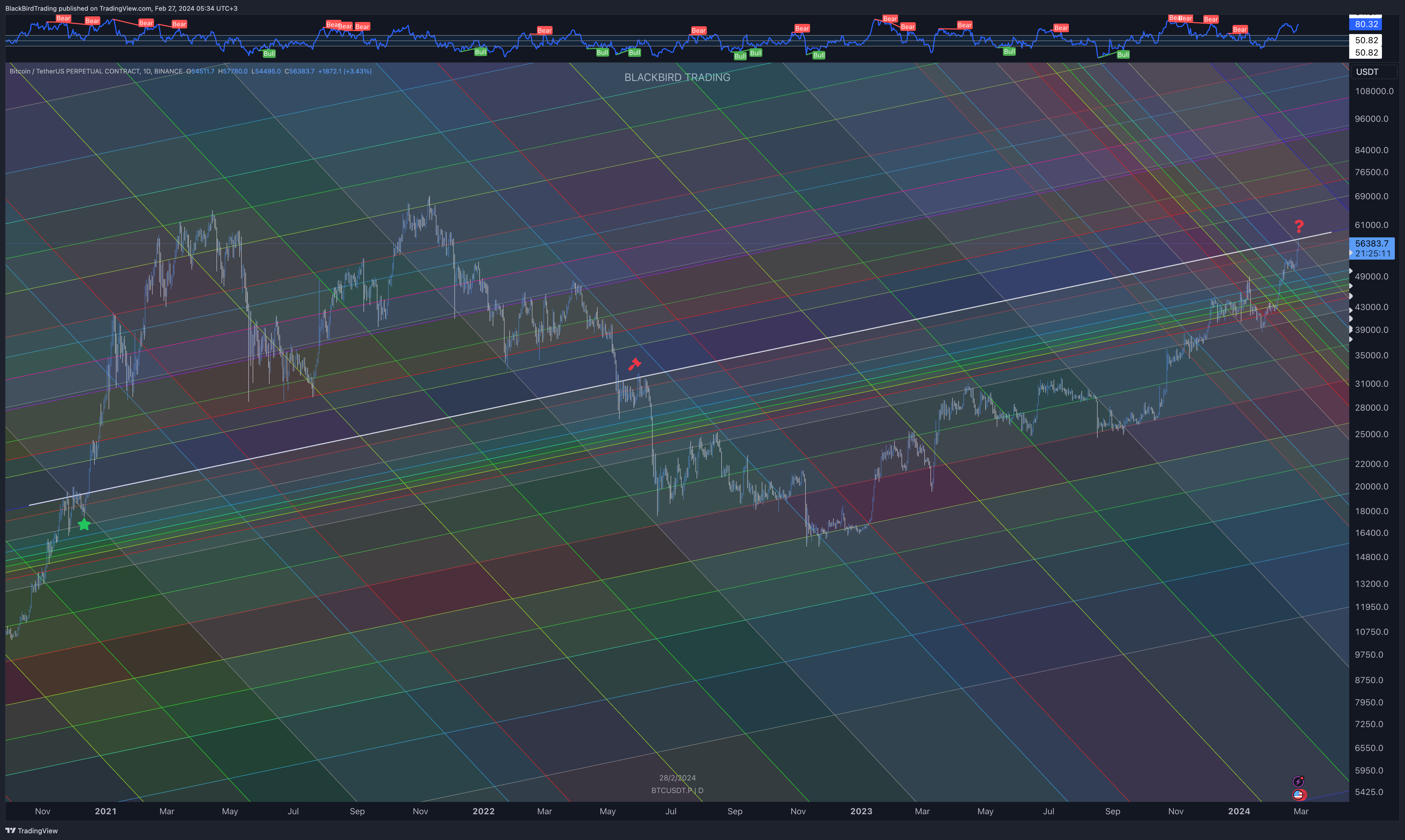The width and height of the screenshot is (1405, 840).
Task: Click the 16400.0 price axis label
Action: click(1371, 533)
